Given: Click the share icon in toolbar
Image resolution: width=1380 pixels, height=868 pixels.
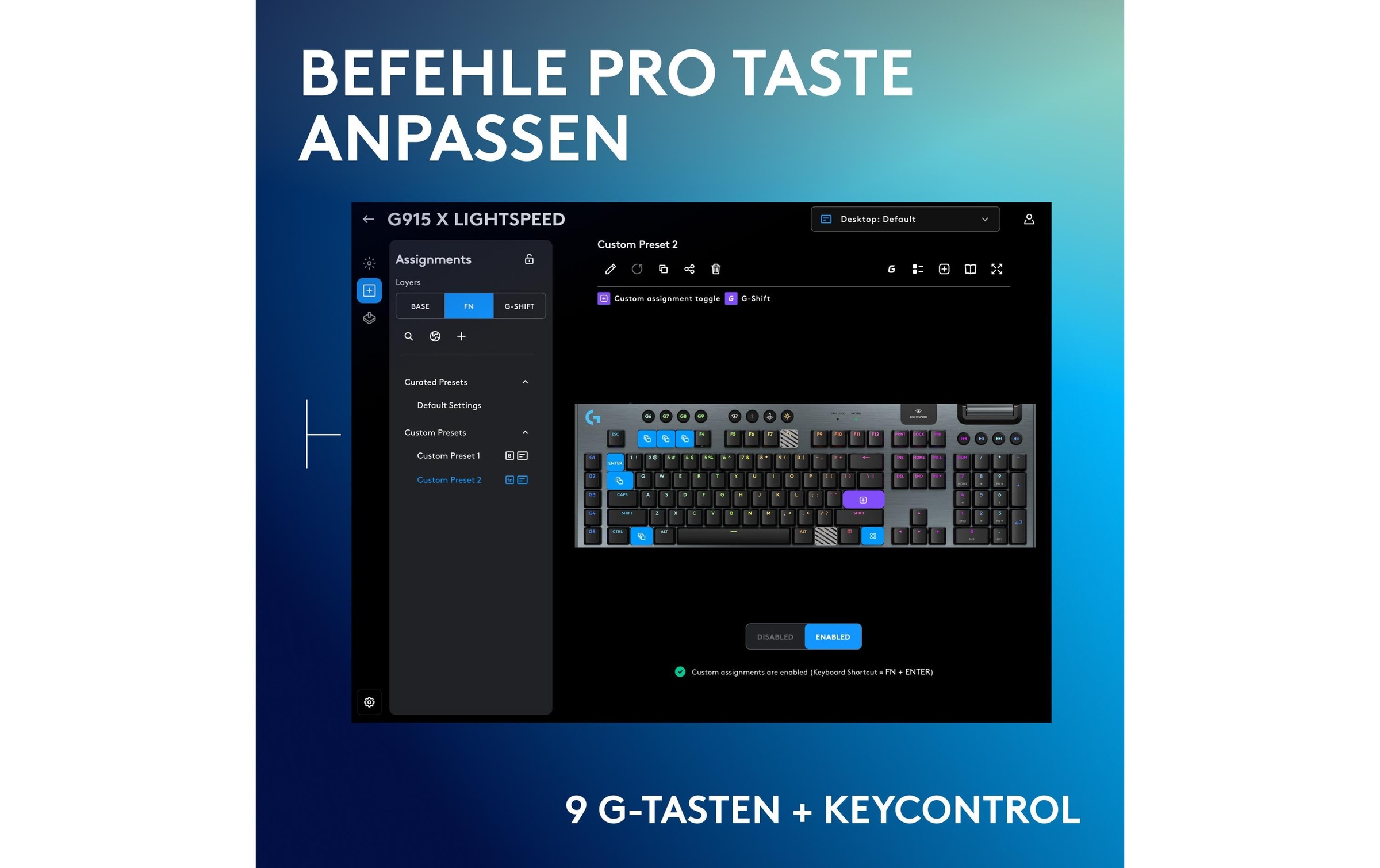Looking at the screenshot, I should 689,268.
